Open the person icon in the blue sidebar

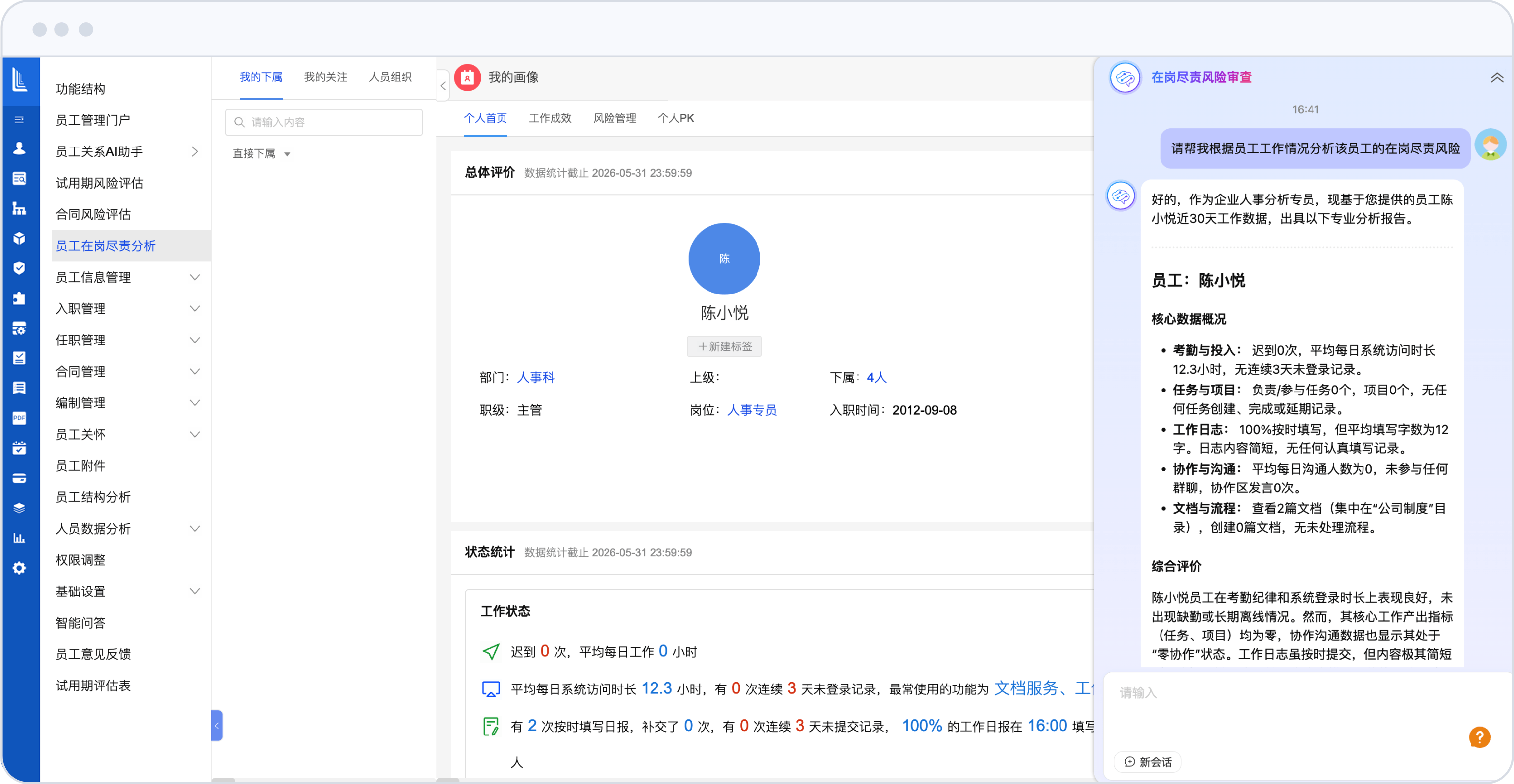coord(19,148)
